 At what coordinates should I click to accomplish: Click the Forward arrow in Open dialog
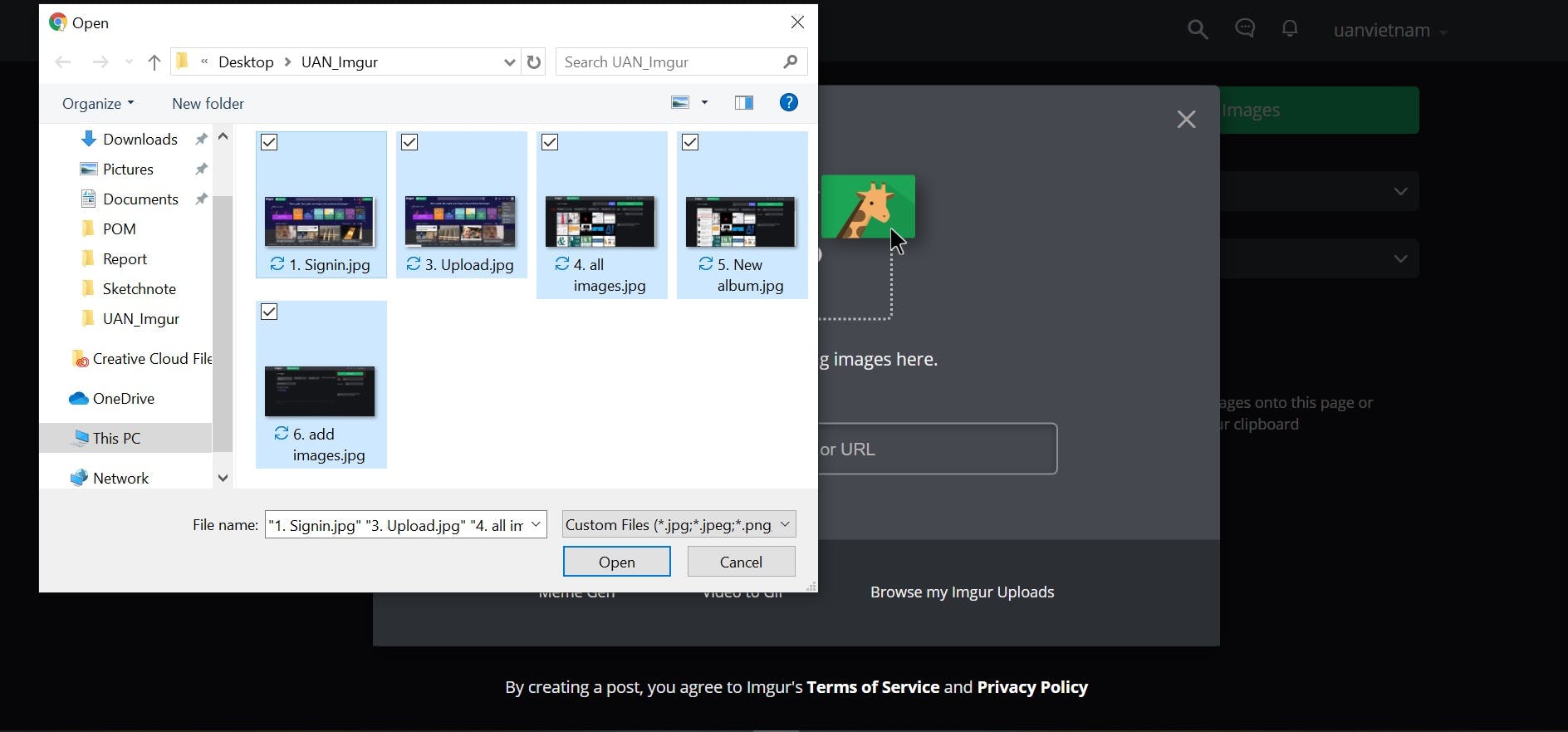pyautogui.click(x=100, y=62)
